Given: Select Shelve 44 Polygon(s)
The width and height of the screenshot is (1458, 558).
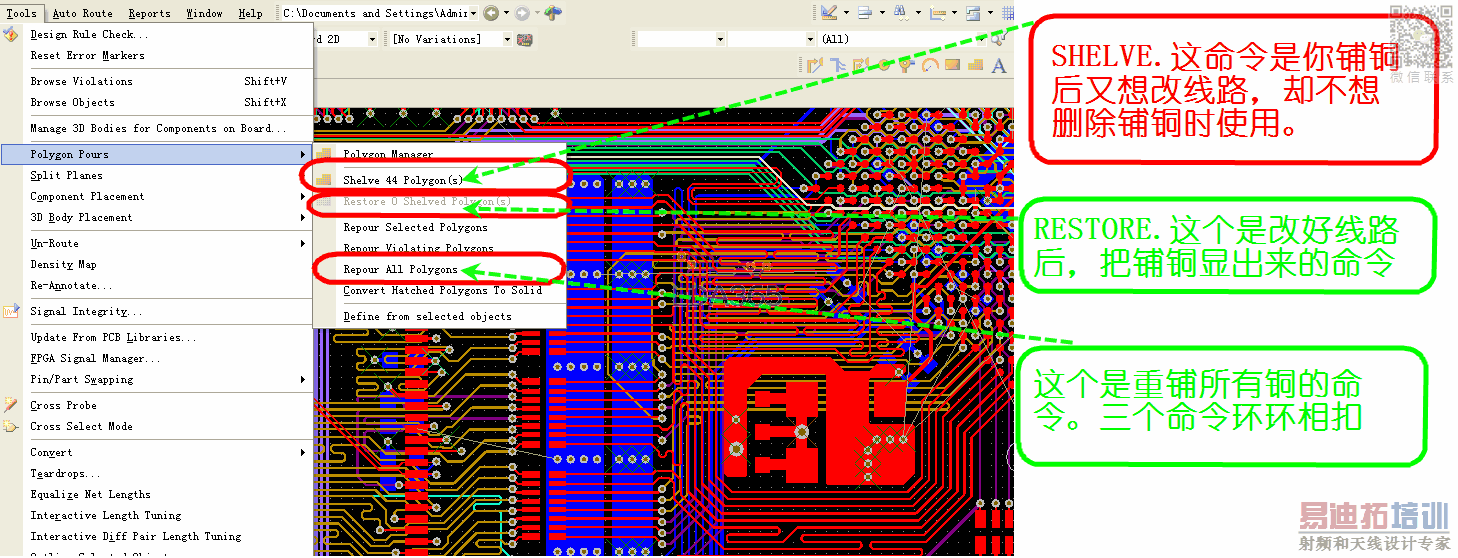Looking at the screenshot, I should tap(403, 181).
